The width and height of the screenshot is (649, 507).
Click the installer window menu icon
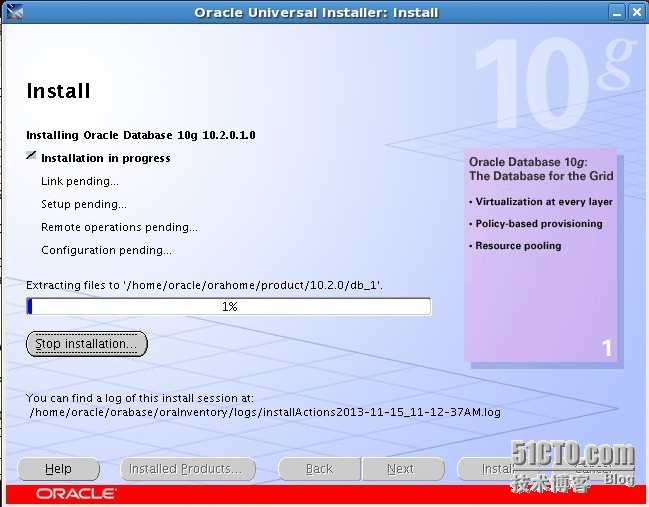(14, 12)
